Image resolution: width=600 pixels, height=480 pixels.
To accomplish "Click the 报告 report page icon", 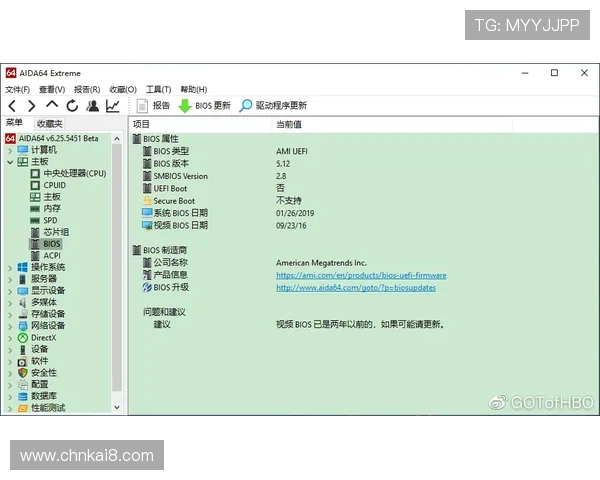I will tap(142, 106).
